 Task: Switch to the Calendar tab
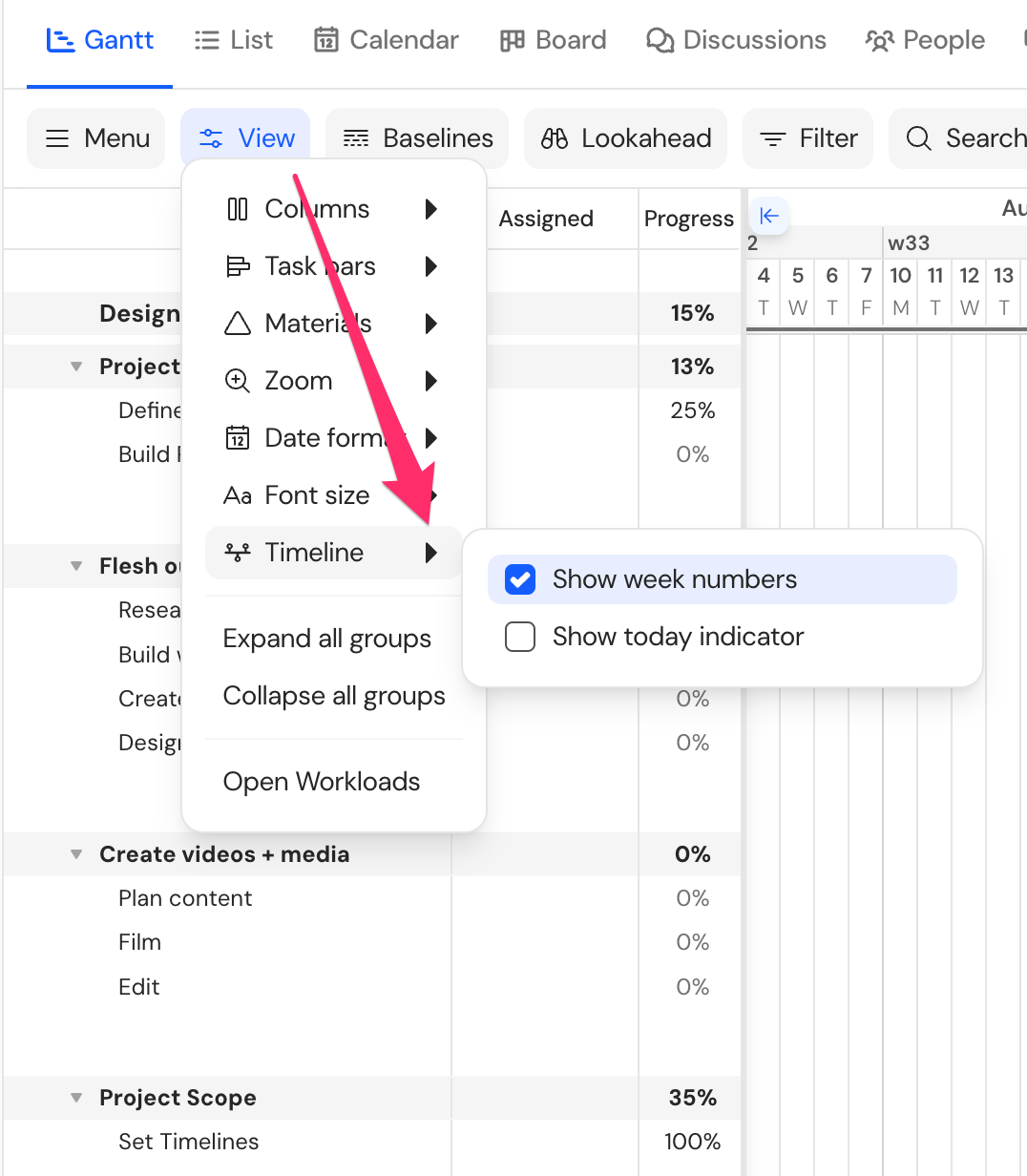coord(387,40)
